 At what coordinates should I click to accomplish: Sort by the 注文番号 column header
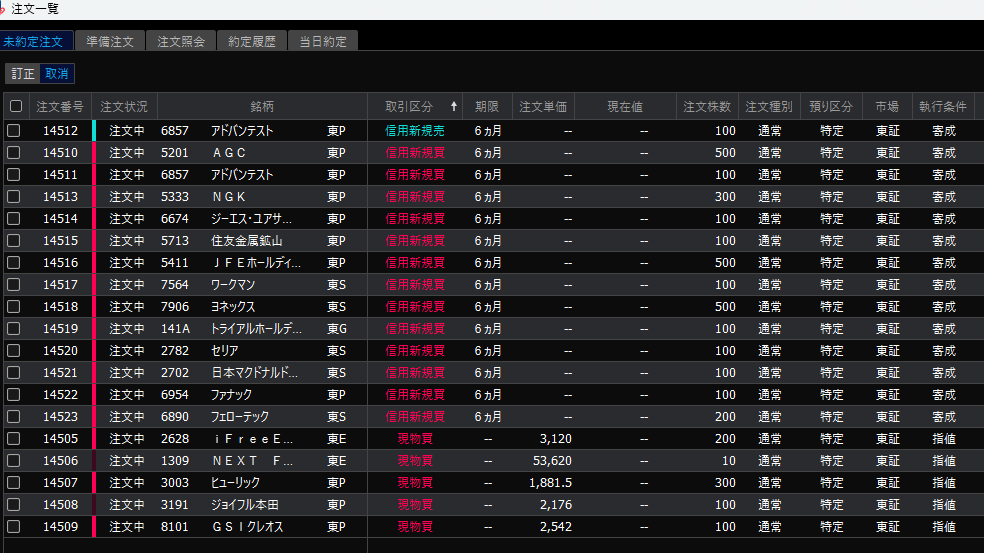tap(60, 106)
